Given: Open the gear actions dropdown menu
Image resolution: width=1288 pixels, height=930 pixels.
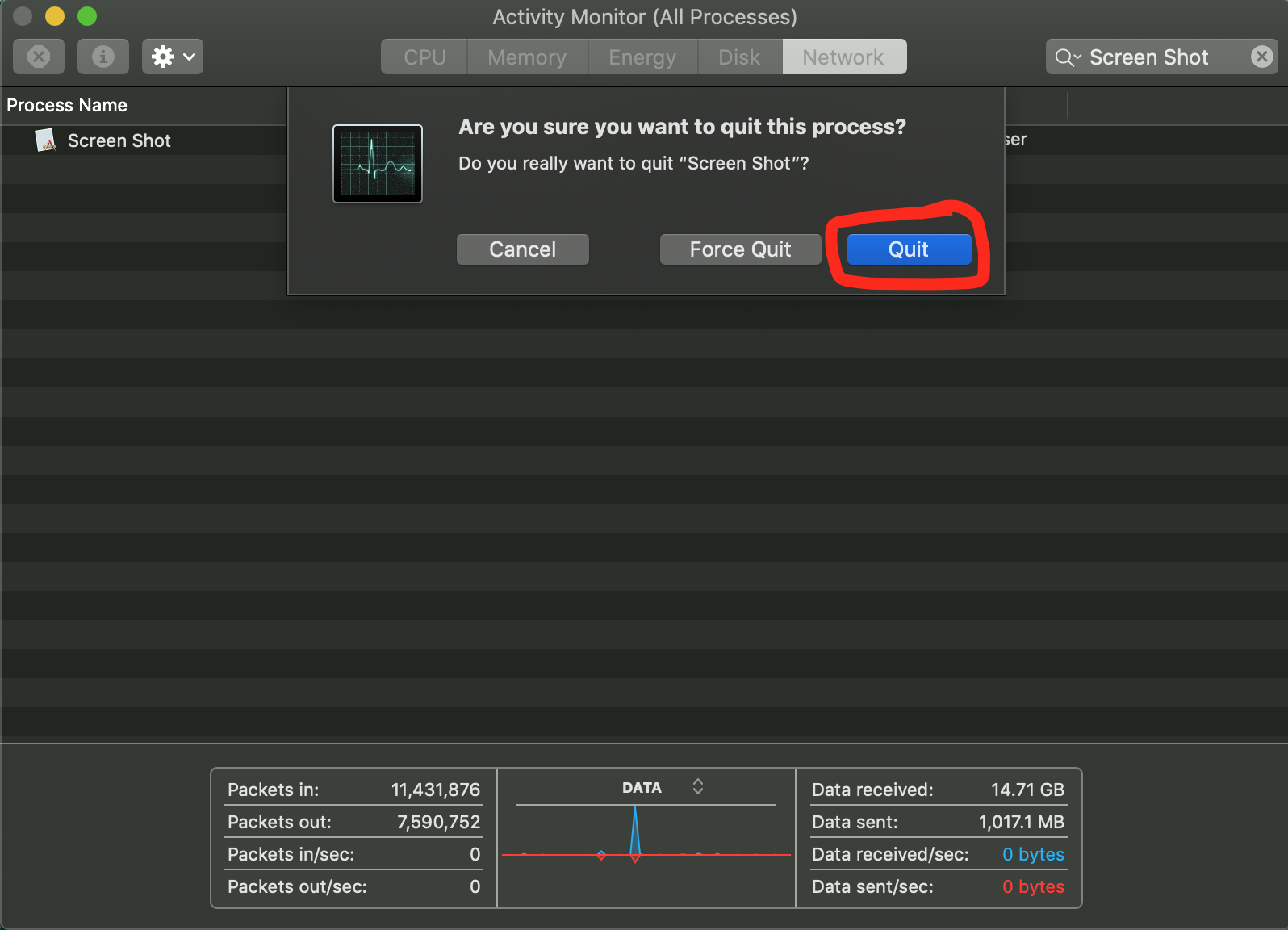Looking at the screenshot, I should [173, 57].
